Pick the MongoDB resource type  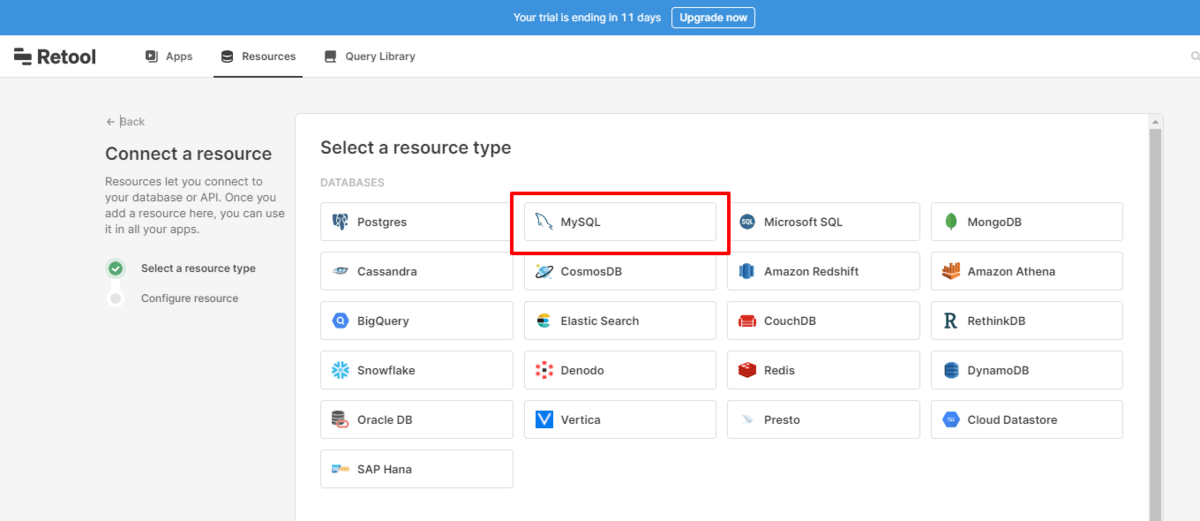[1027, 222]
